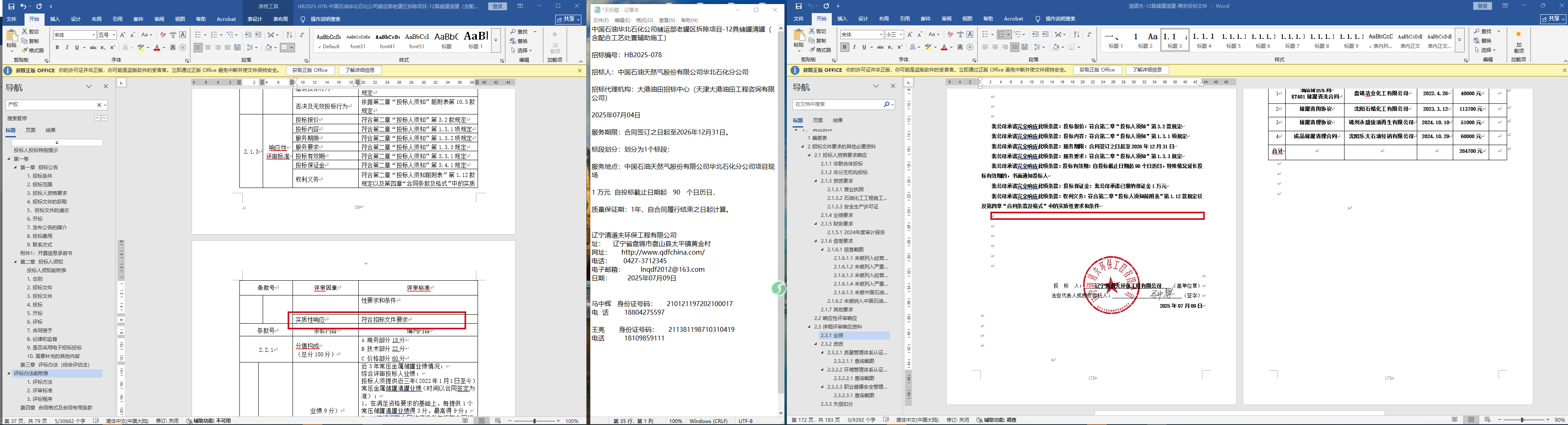Open Notepad 格式(O) menu
Screen dimensions: 1568x425
645,20
